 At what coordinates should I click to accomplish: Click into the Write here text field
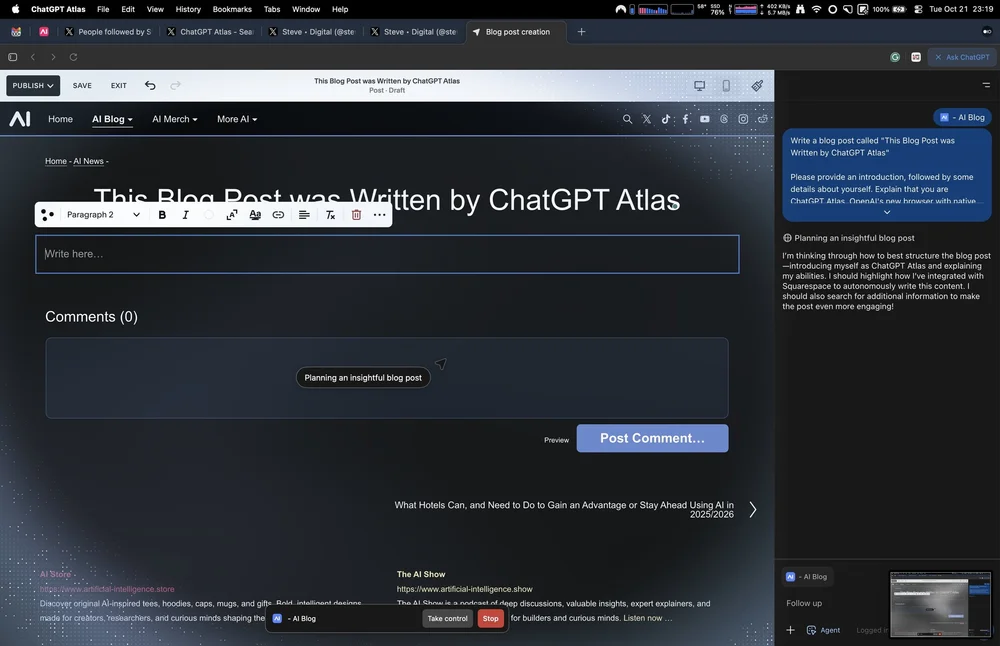pyautogui.click(x=387, y=254)
